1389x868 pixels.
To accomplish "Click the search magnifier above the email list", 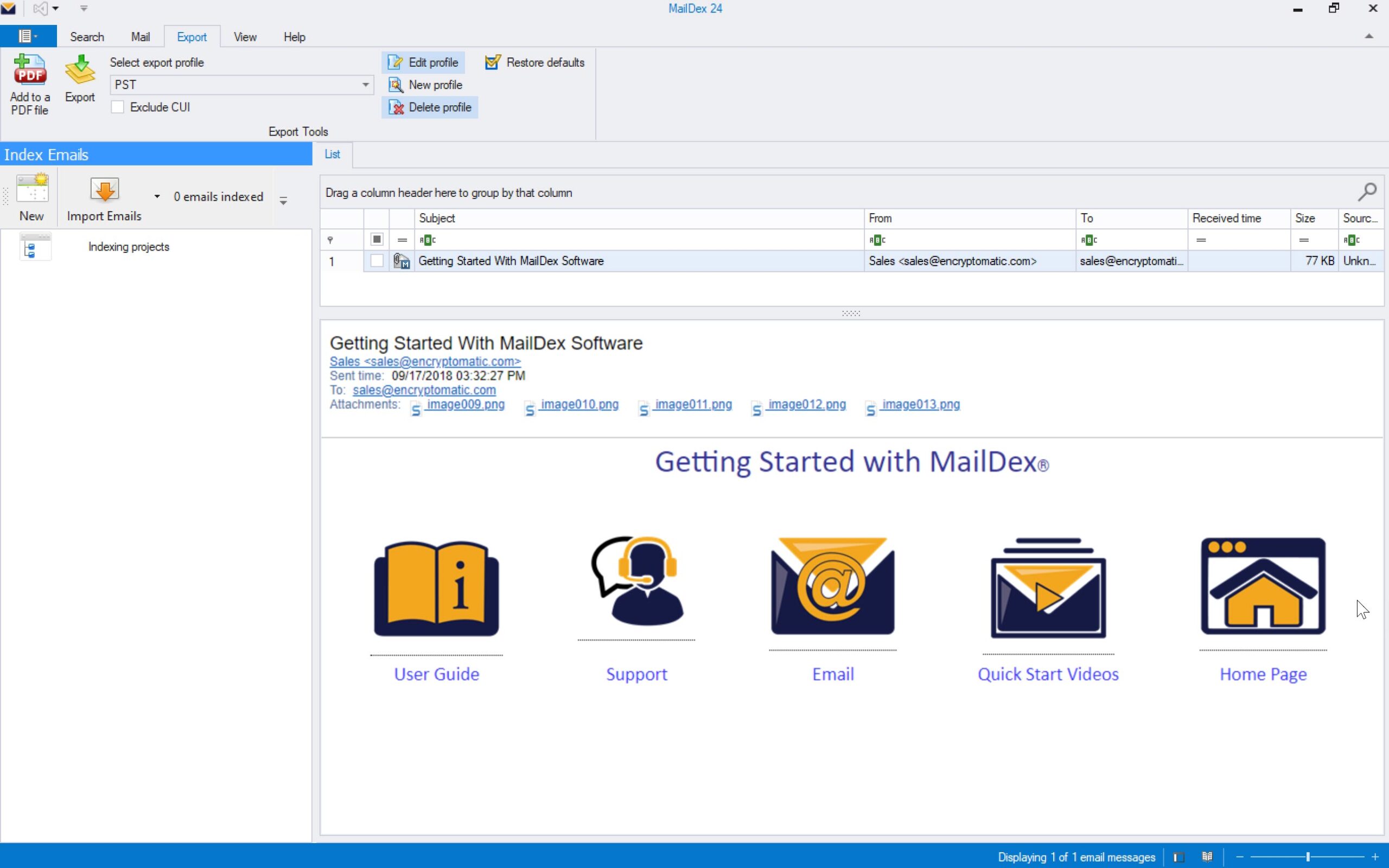I will 1367,191.
